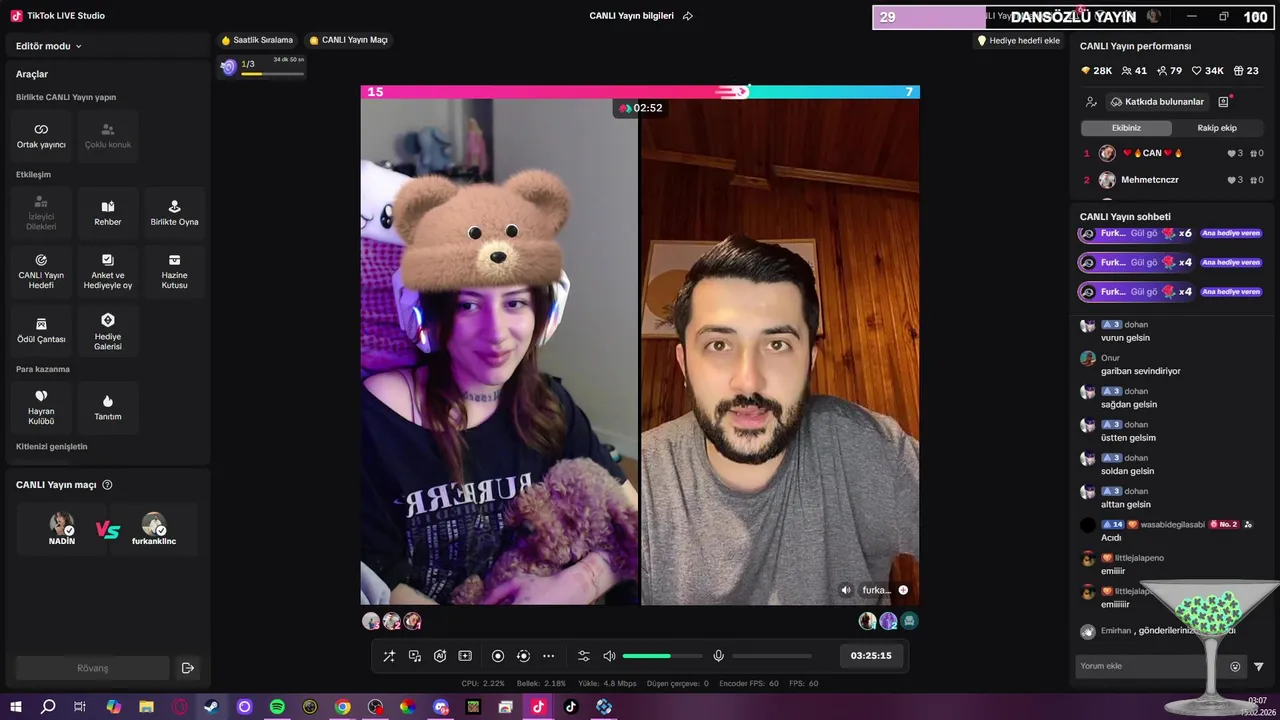1280x720 pixels.
Task: Switch to the Rakip ekip tab
Action: pyautogui.click(x=1217, y=128)
